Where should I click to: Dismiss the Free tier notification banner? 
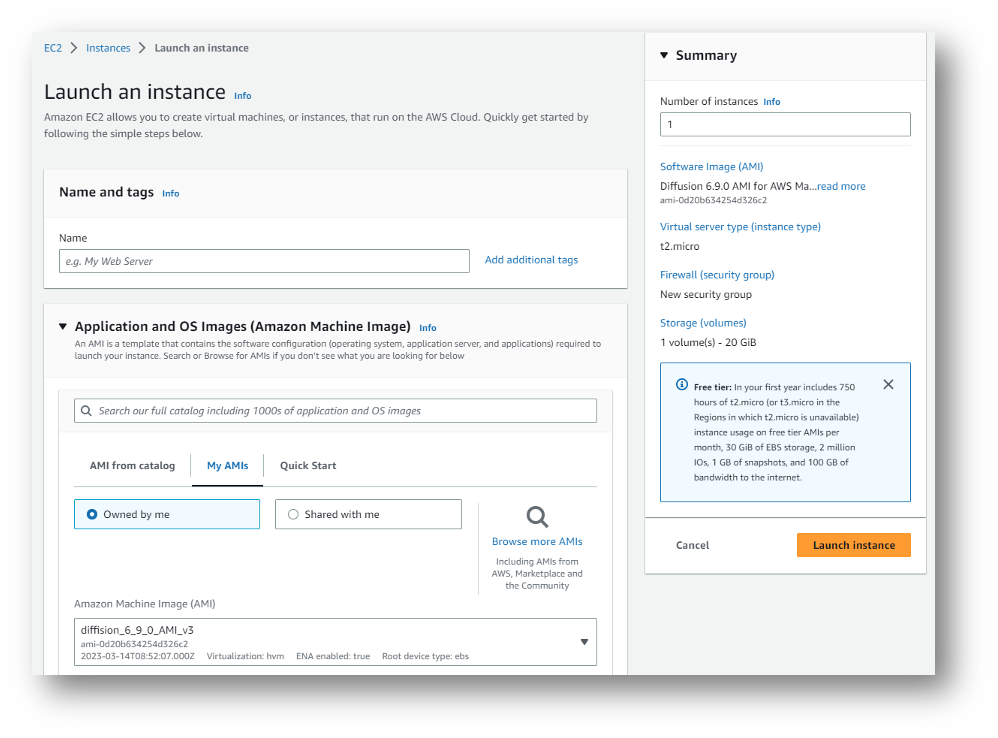pos(888,384)
